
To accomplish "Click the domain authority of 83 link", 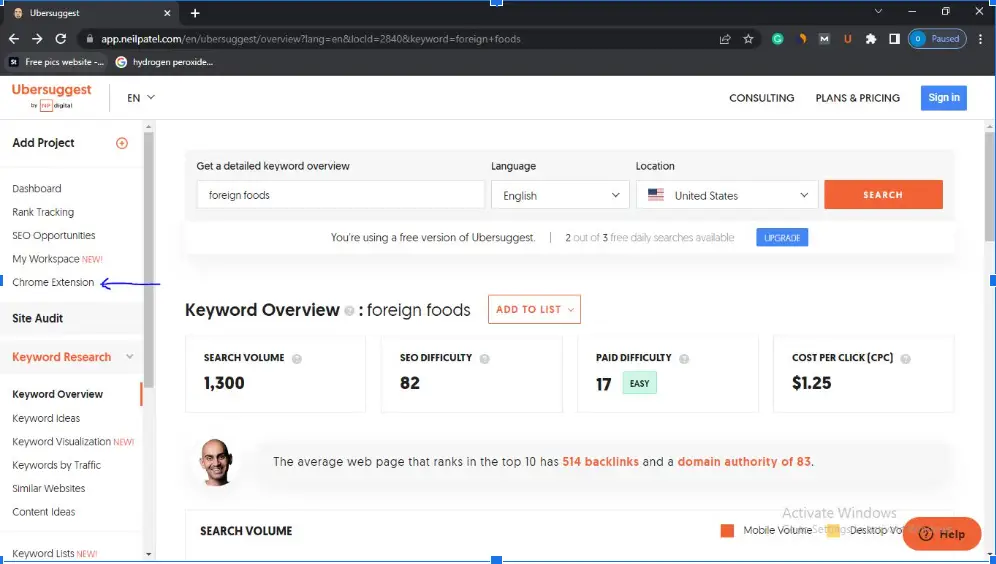I will tap(744, 462).
